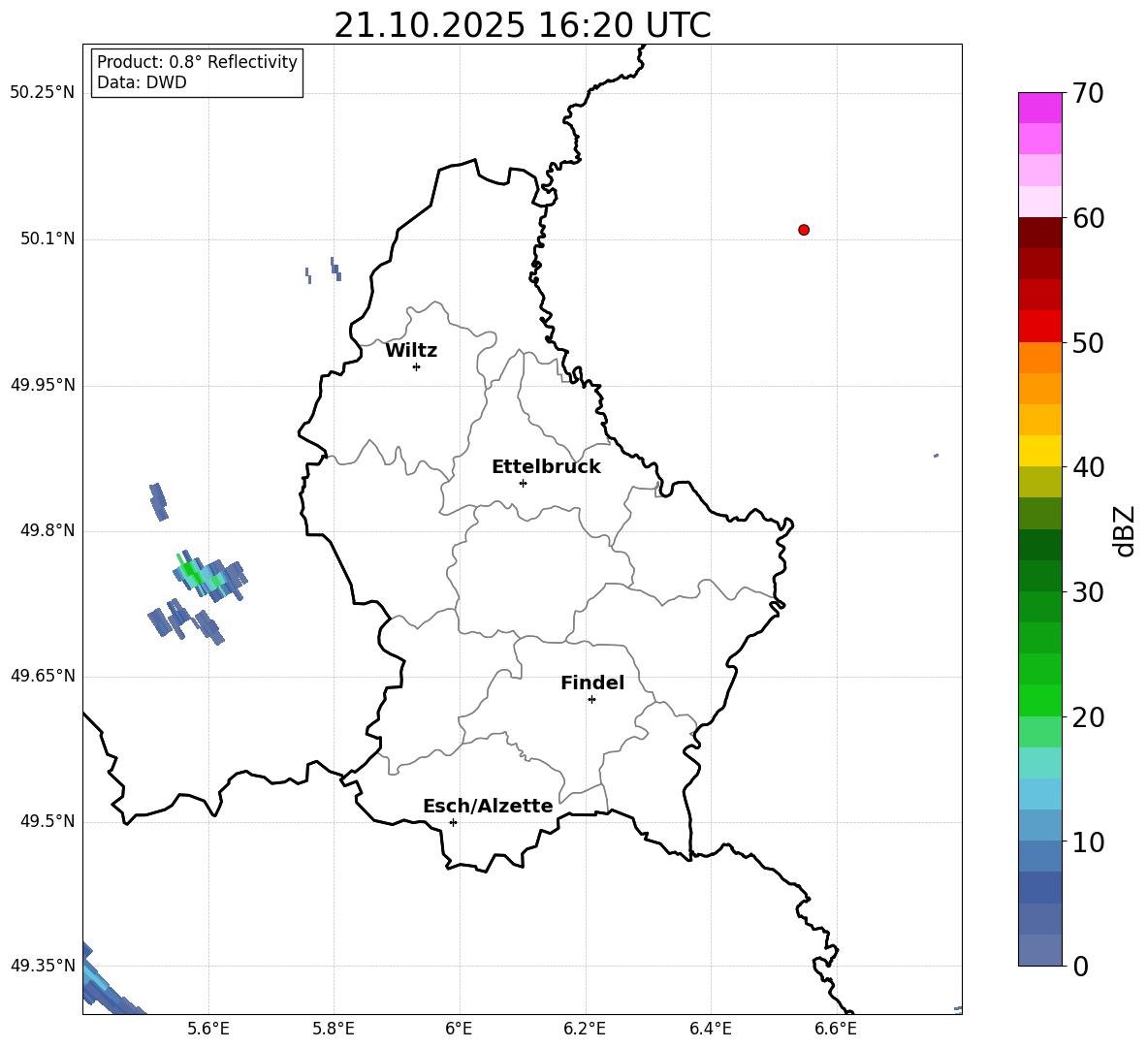Click the Esch/Alzette city label
Screen dimensions: 1148x1048
pos(489,806)
